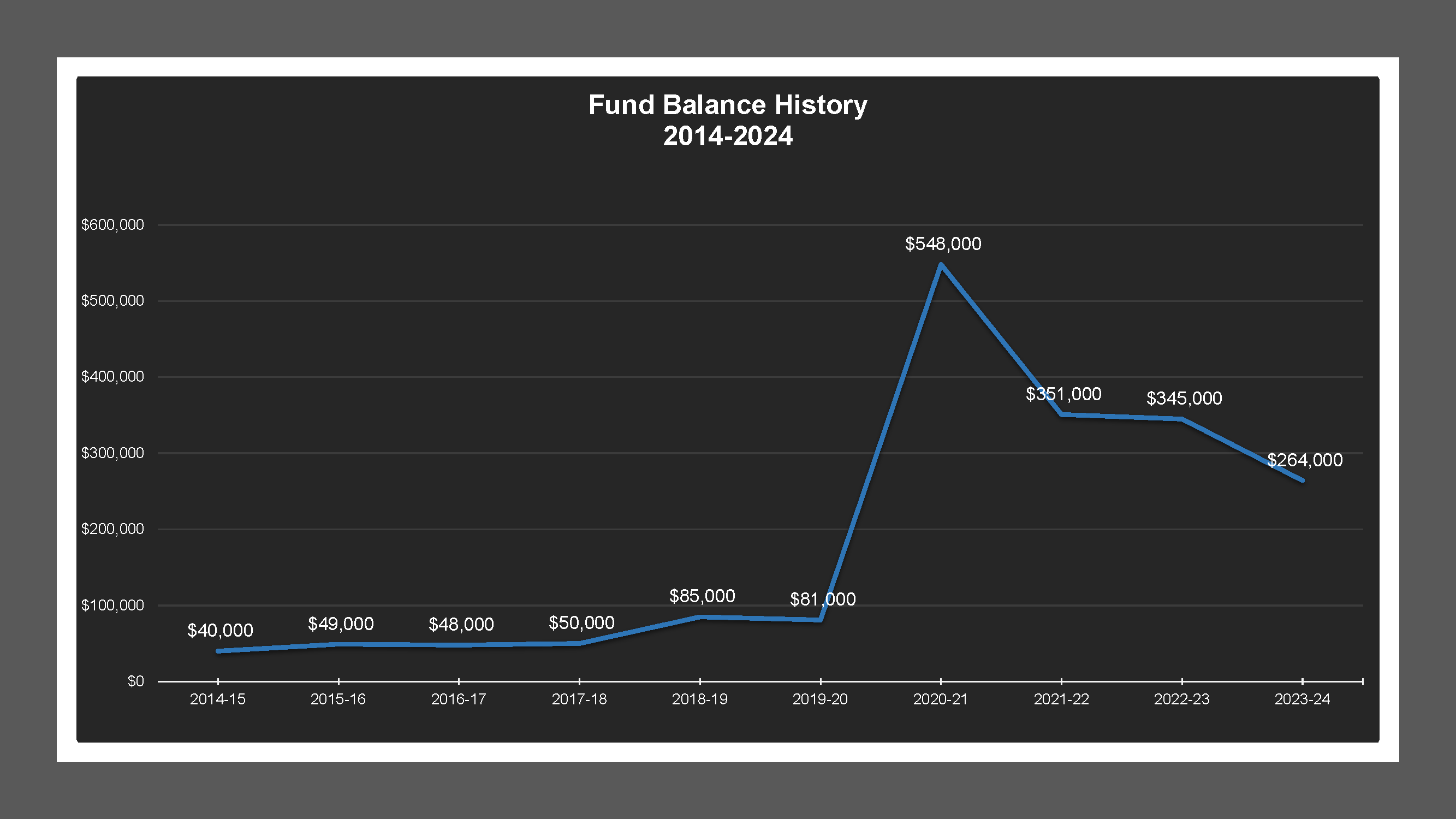Select the $48,000 data label
The image size is (1456, 819).
click(x=461, y=625)
